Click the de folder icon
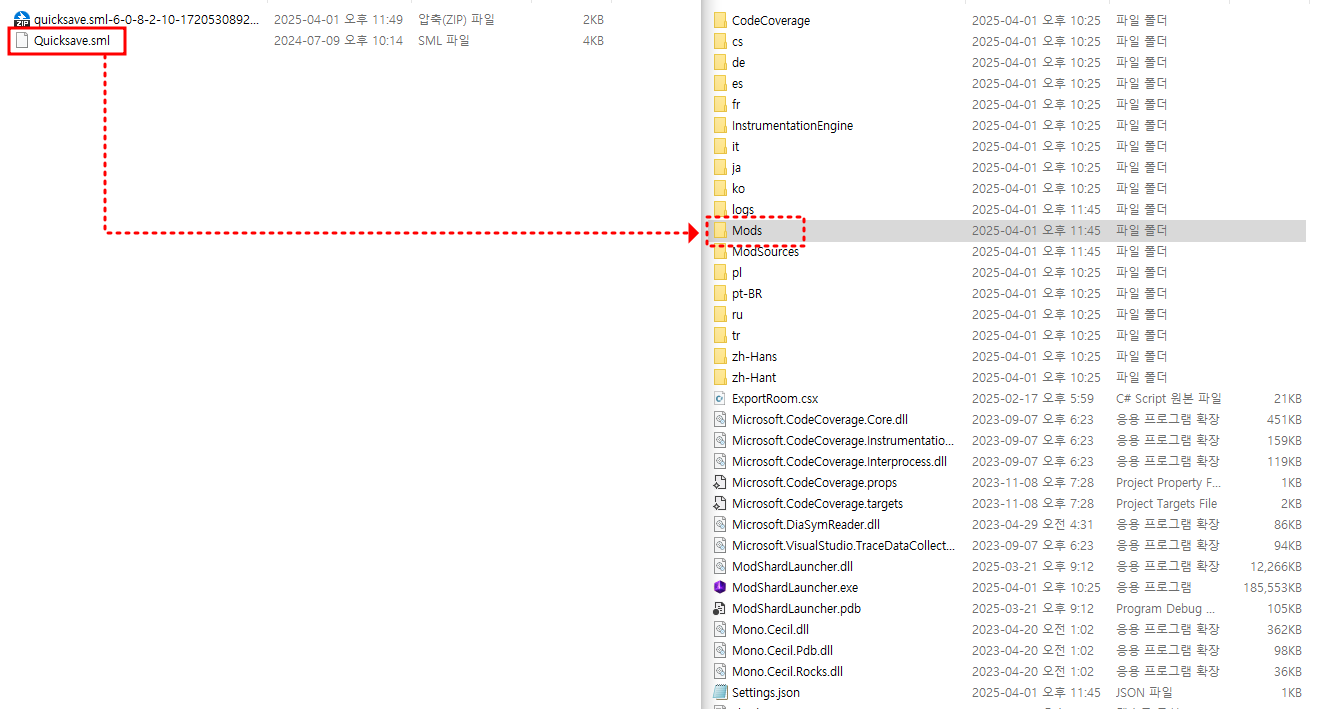The image size is (1326, 709). pyautogui.click(x=720, y=62)
